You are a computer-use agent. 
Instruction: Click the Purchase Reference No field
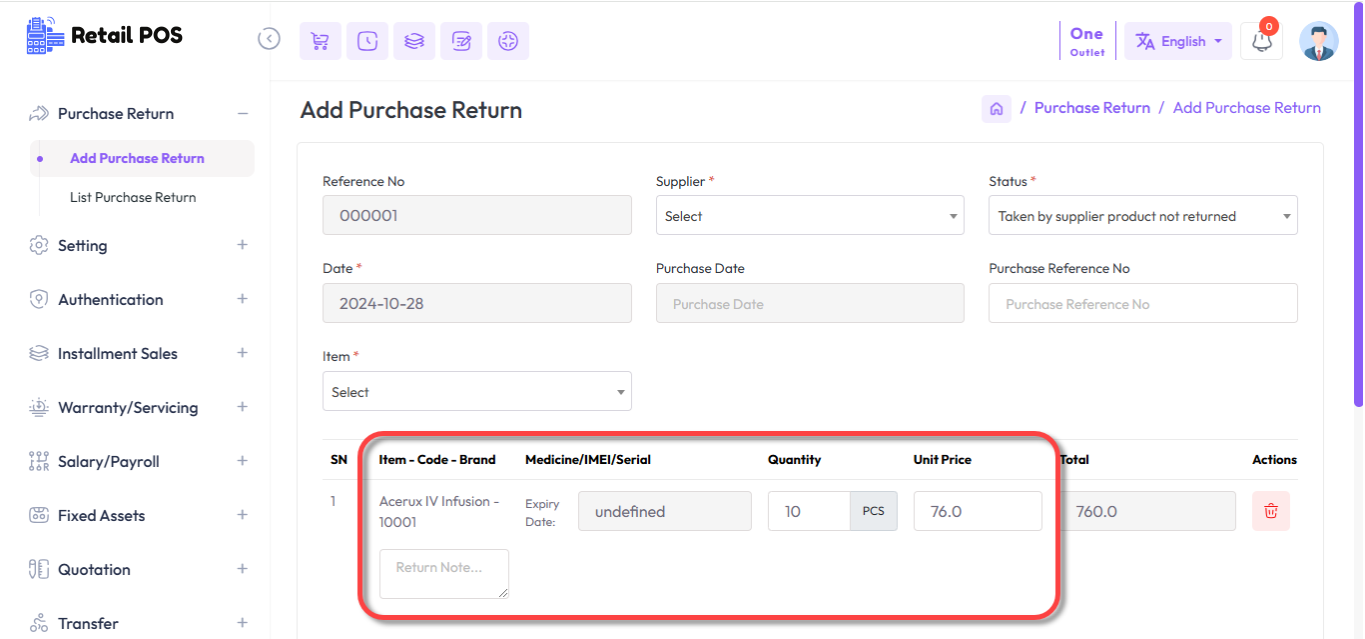point(1142,304)
